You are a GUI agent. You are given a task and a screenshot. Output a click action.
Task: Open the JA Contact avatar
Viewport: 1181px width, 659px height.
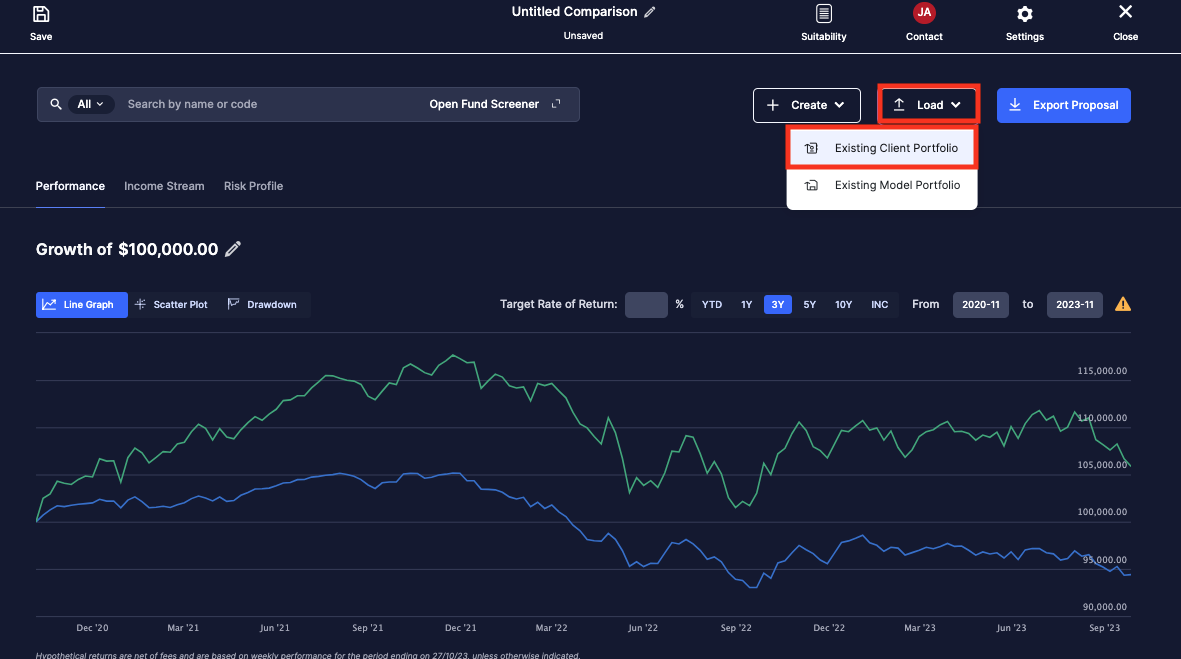[924, 14]
